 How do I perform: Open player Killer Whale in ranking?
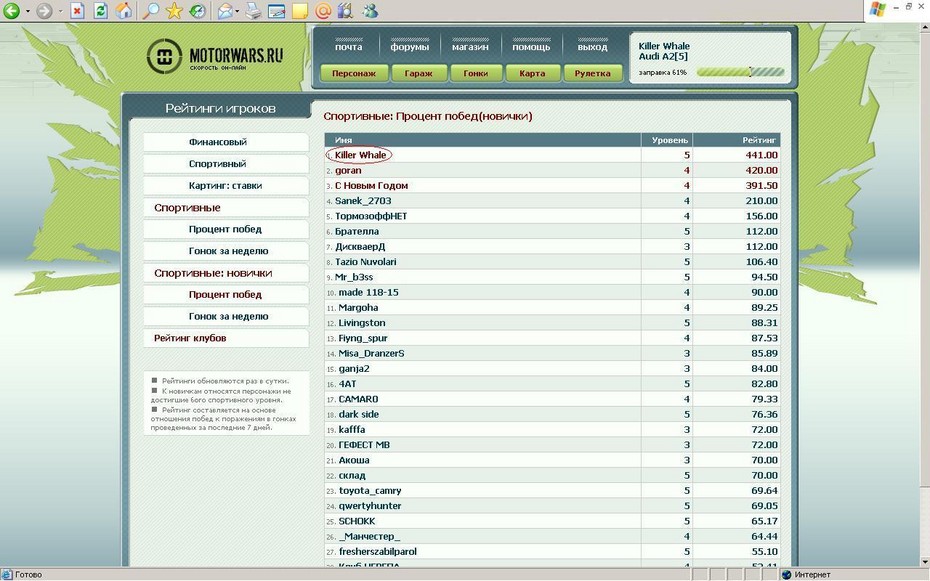360,155
